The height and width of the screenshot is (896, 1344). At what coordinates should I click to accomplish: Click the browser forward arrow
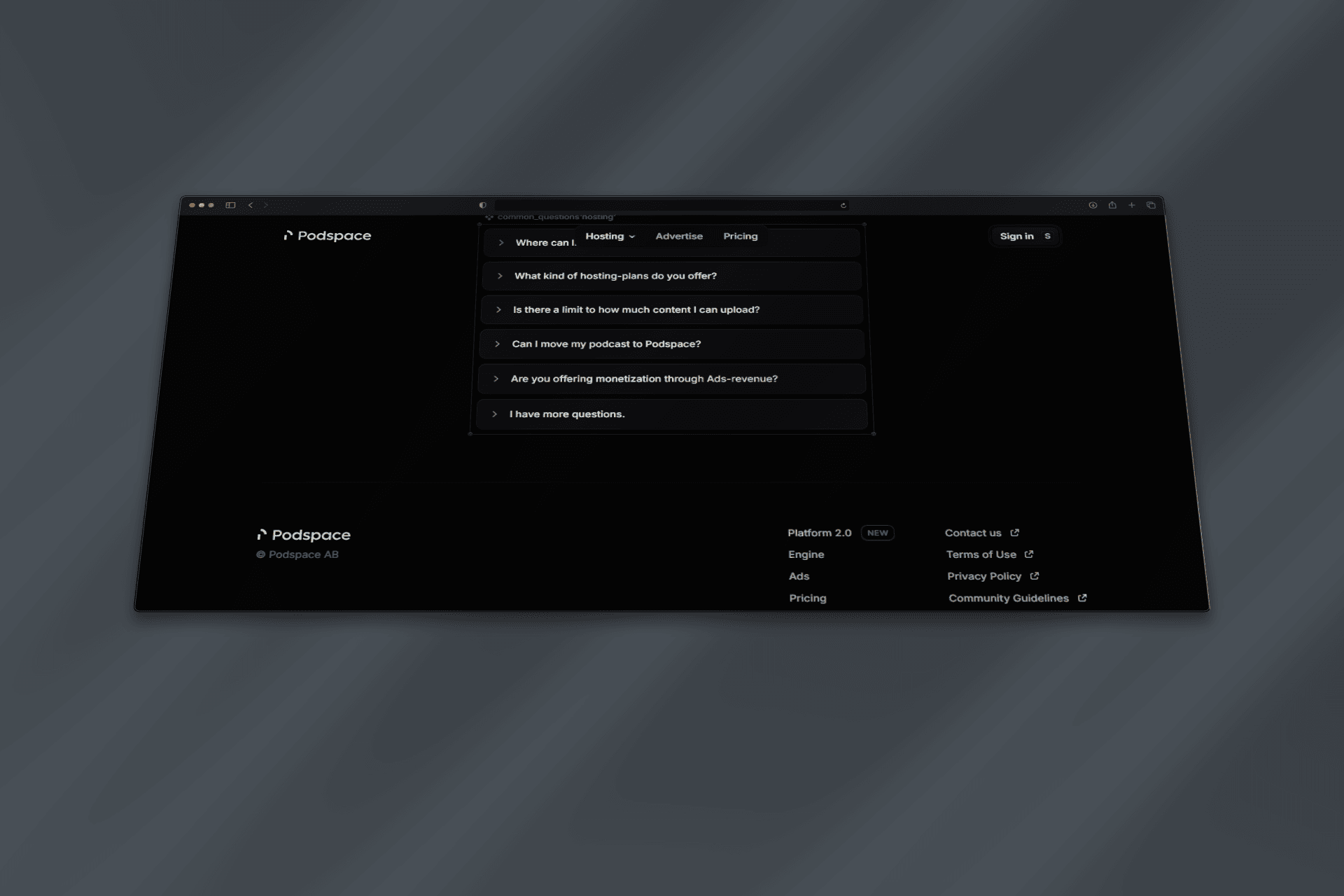(x=266, y=205)
